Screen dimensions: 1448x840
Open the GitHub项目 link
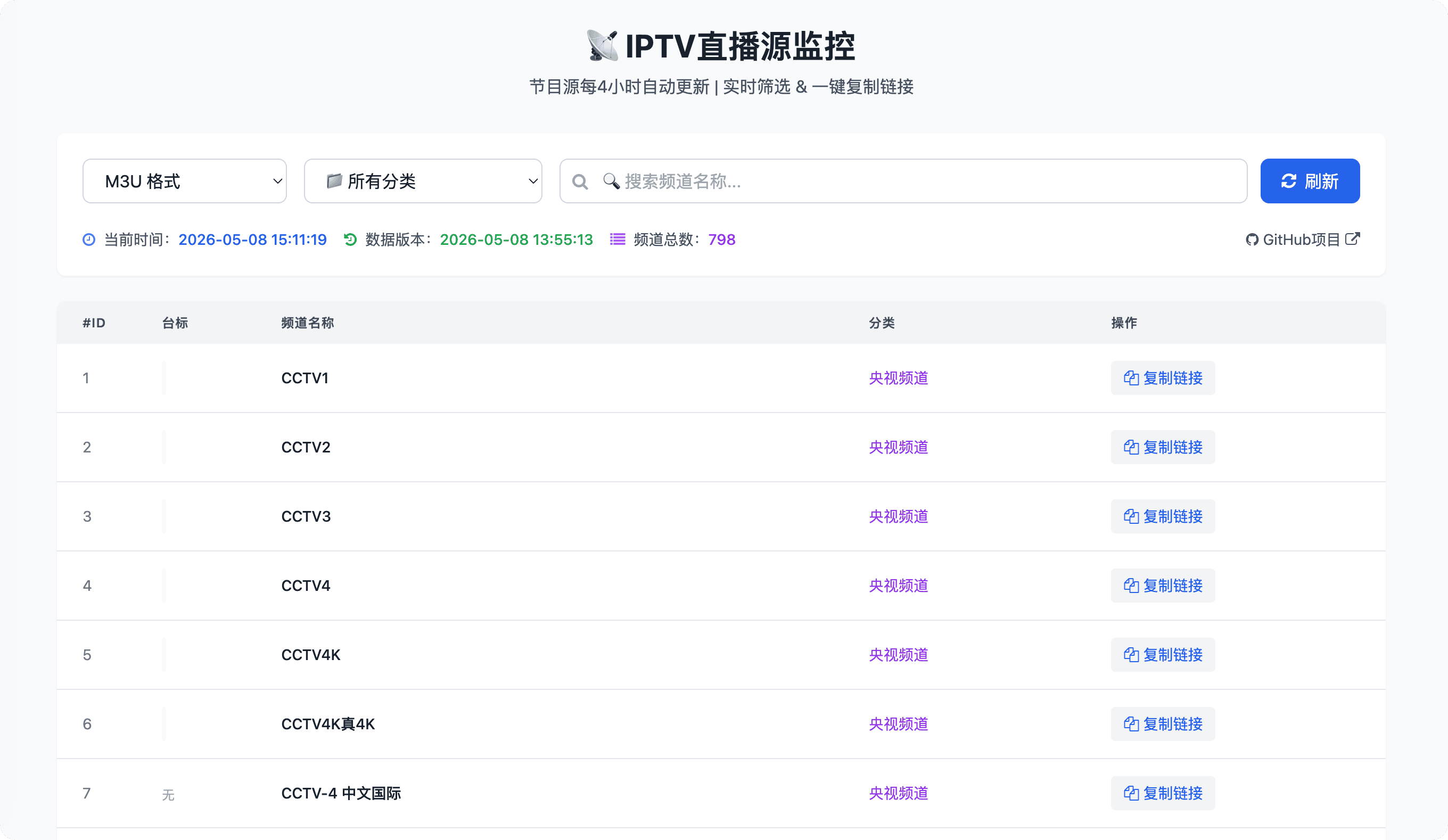(x=1303, y=240)
